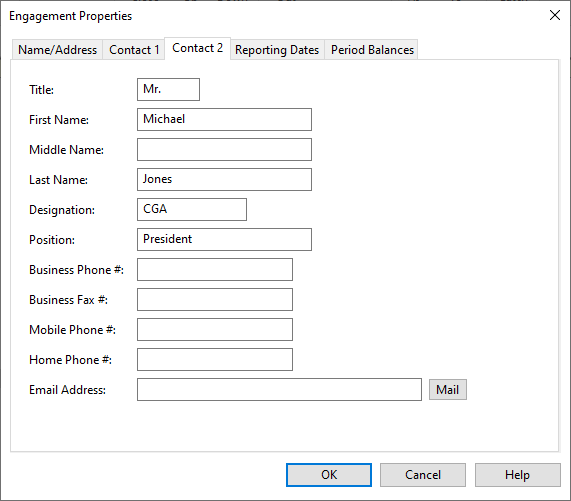Click the Mail button beside email
The height and width of the screenshot is (501, 571).
click(x=448, y=390)
